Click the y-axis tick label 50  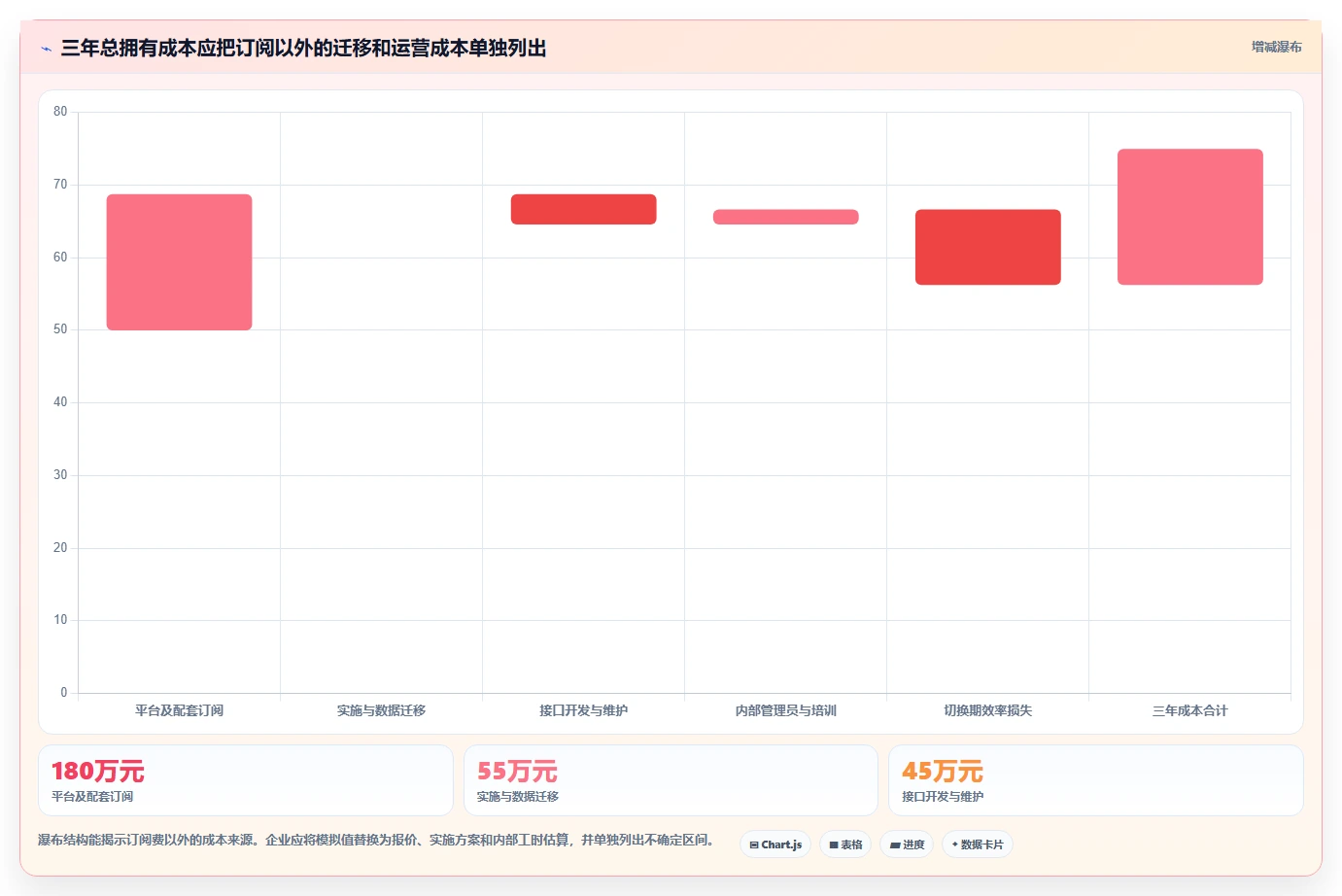60,329
